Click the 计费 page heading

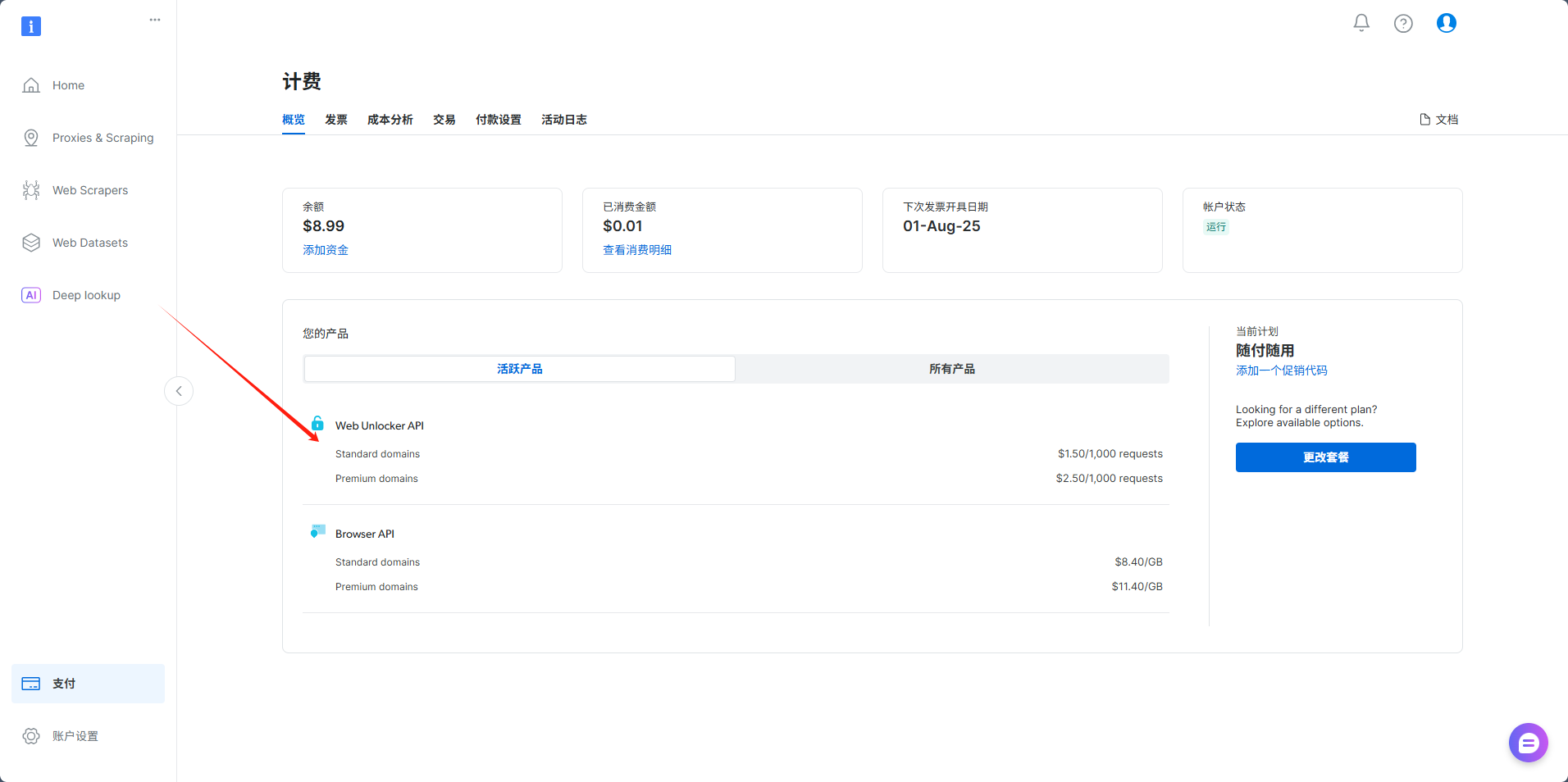click(x=302, y=81)
